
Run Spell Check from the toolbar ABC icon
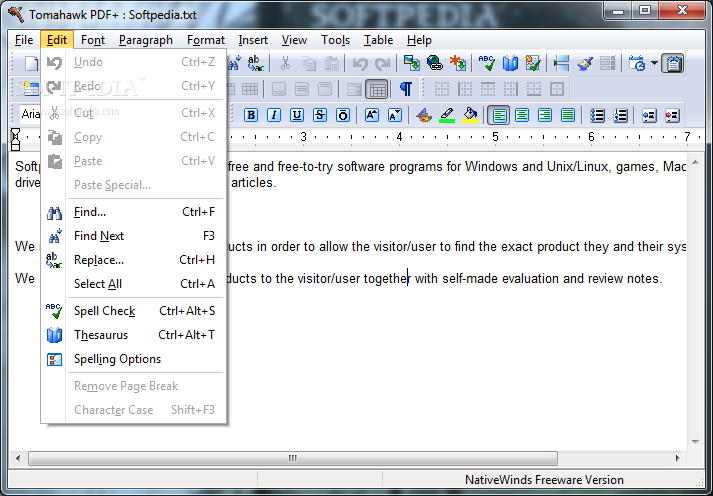click(x=487, y=63)
